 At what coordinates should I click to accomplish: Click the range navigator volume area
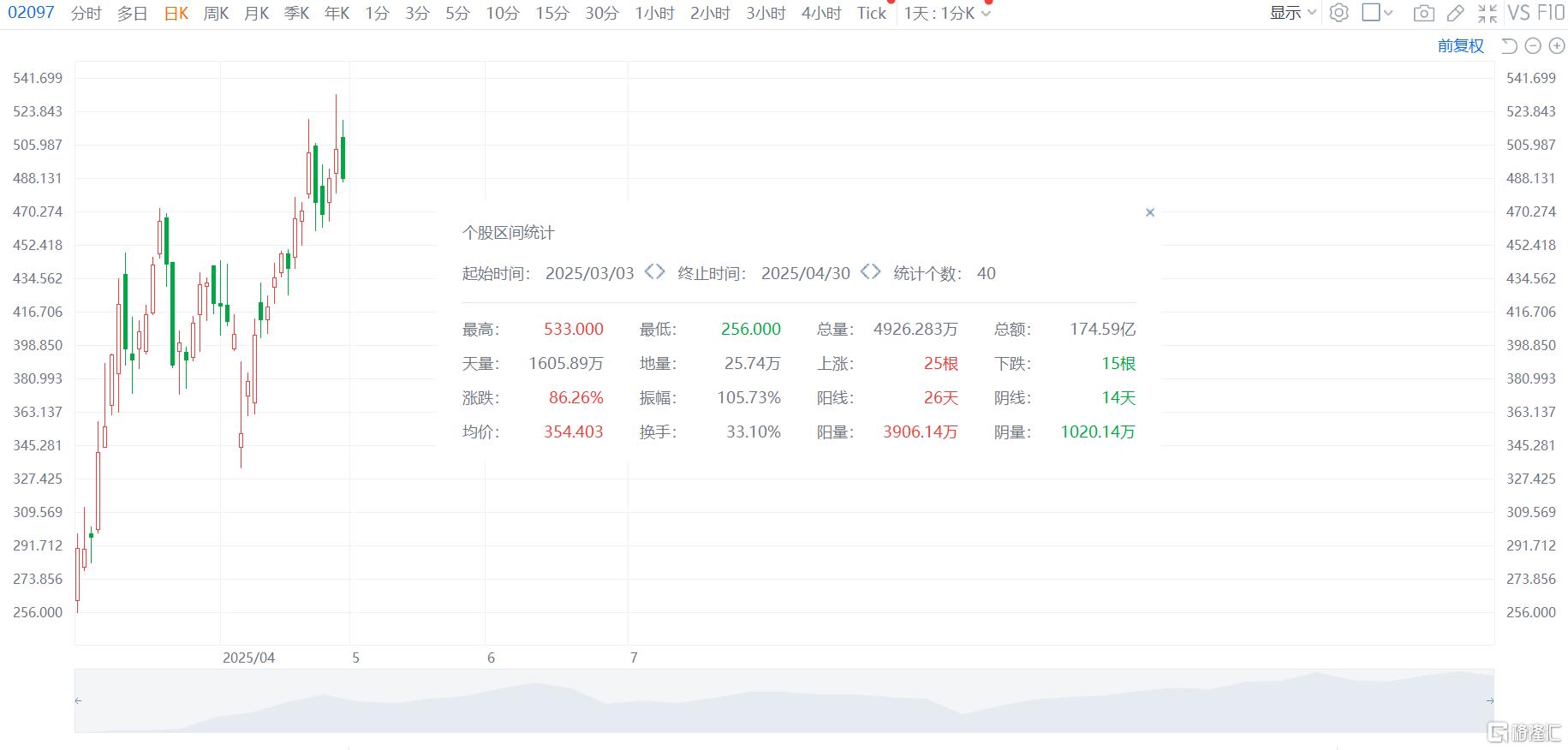click(784, 701)
